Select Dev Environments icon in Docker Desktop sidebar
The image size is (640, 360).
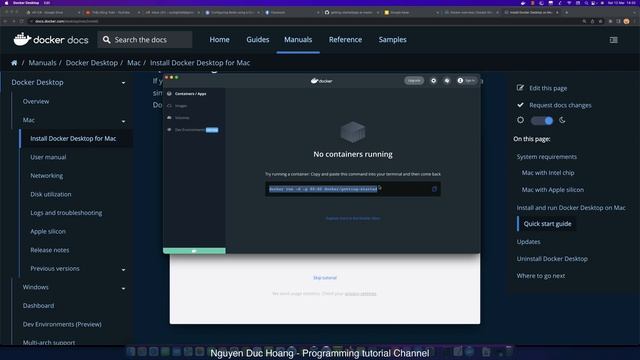[x=169, y=130]
